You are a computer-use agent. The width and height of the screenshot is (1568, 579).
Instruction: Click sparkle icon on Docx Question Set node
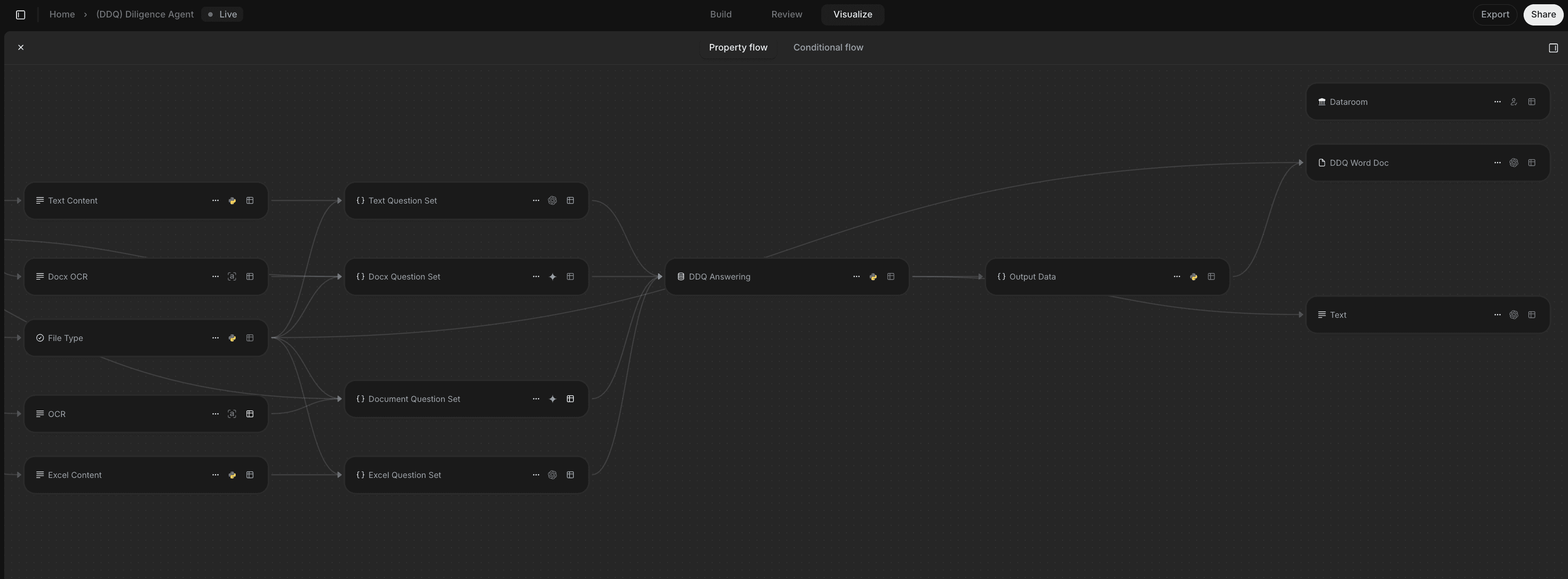(552, 276)
